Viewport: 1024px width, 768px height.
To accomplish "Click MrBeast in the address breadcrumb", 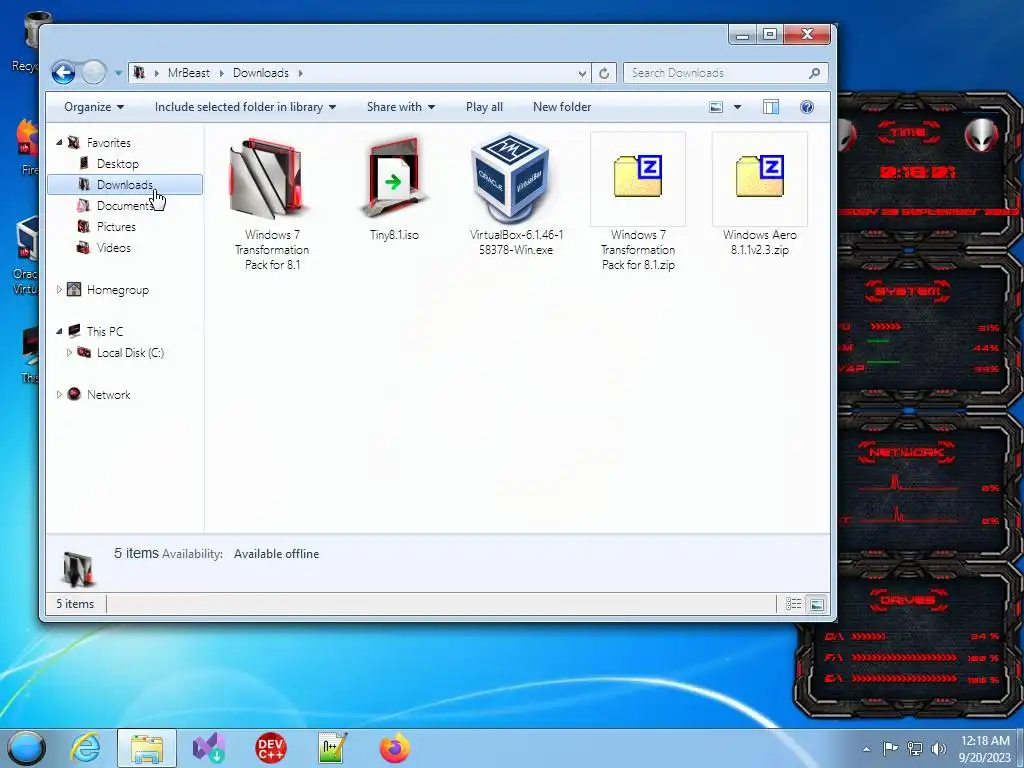I will click(189, 73).
